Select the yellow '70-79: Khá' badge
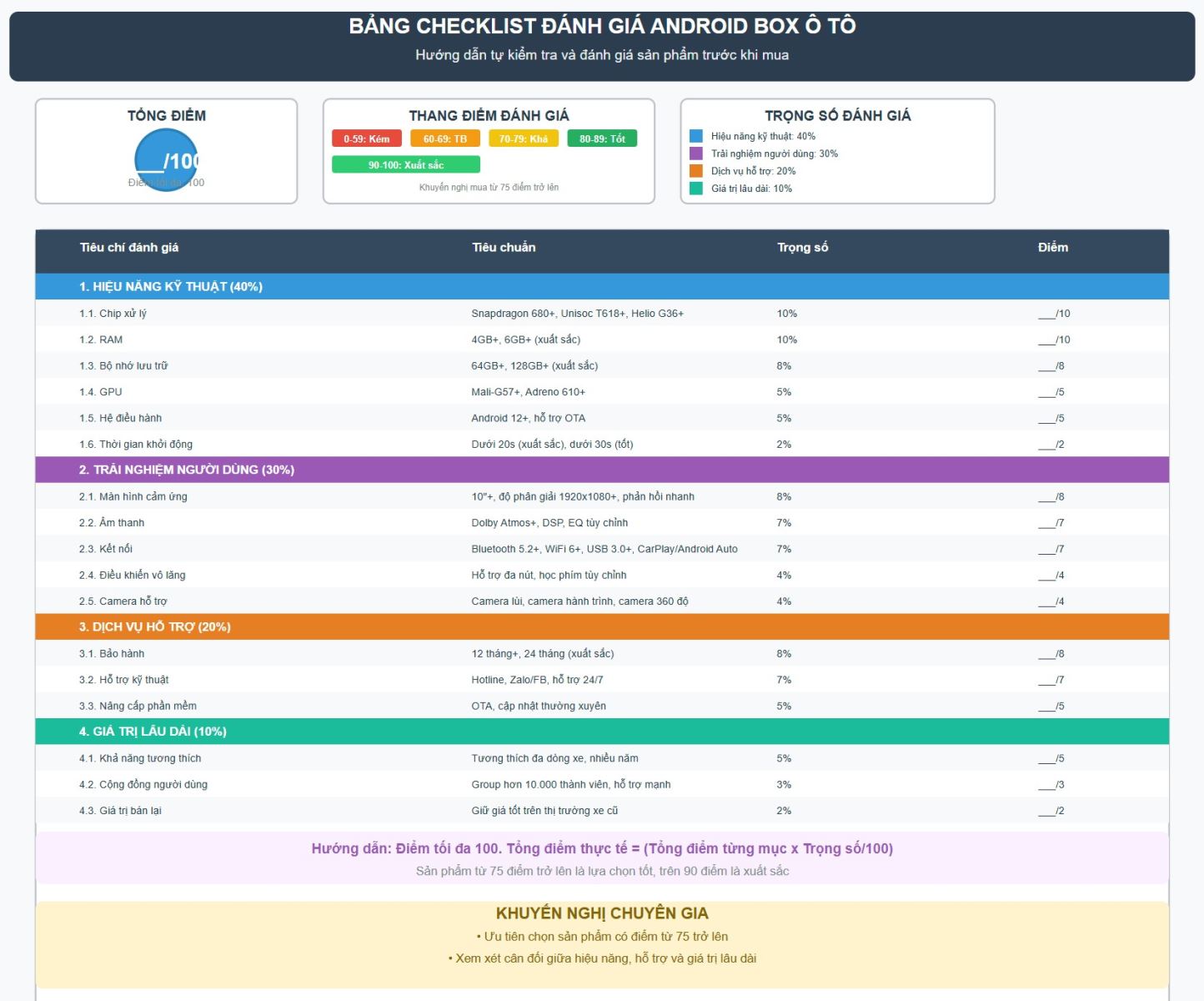1204x1001 pixels. (x=524, y=138)
